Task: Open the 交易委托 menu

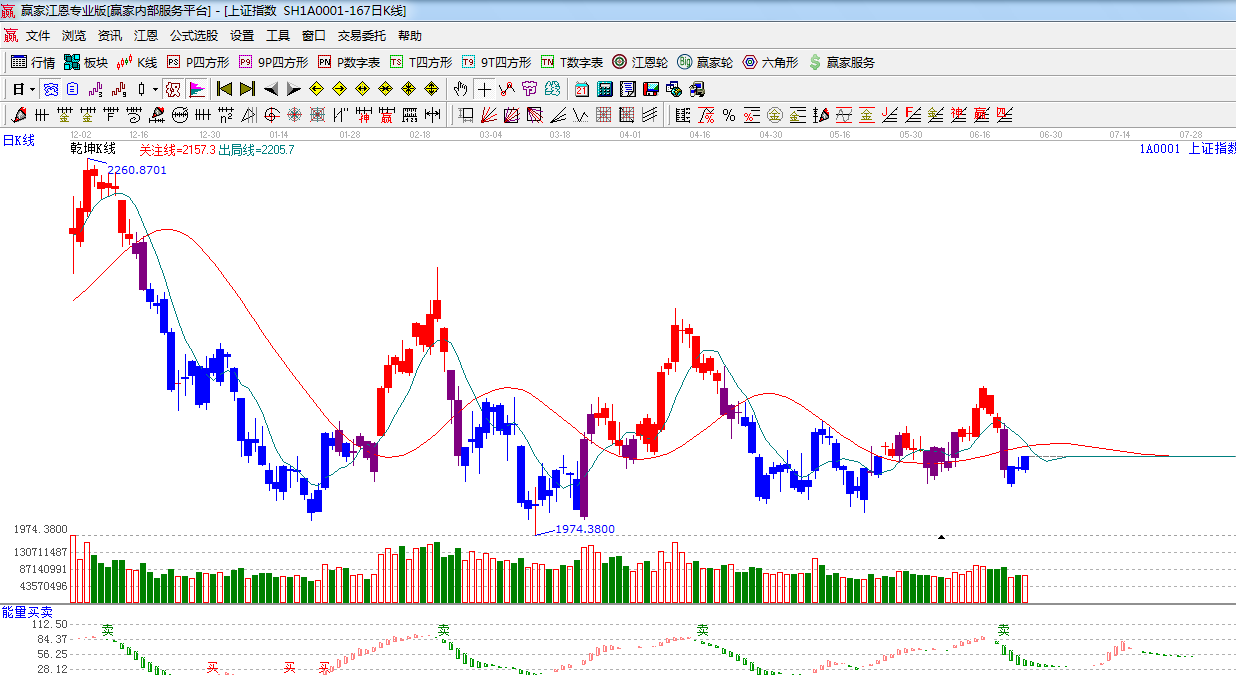Action: (x=361, y=36)
